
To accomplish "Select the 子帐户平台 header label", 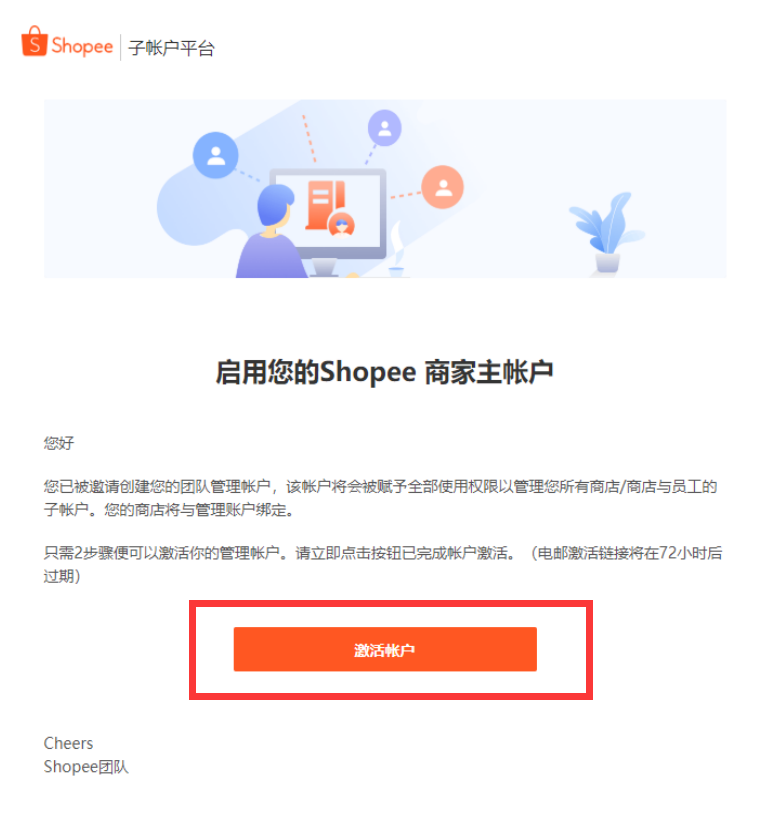I will point(171,48).
